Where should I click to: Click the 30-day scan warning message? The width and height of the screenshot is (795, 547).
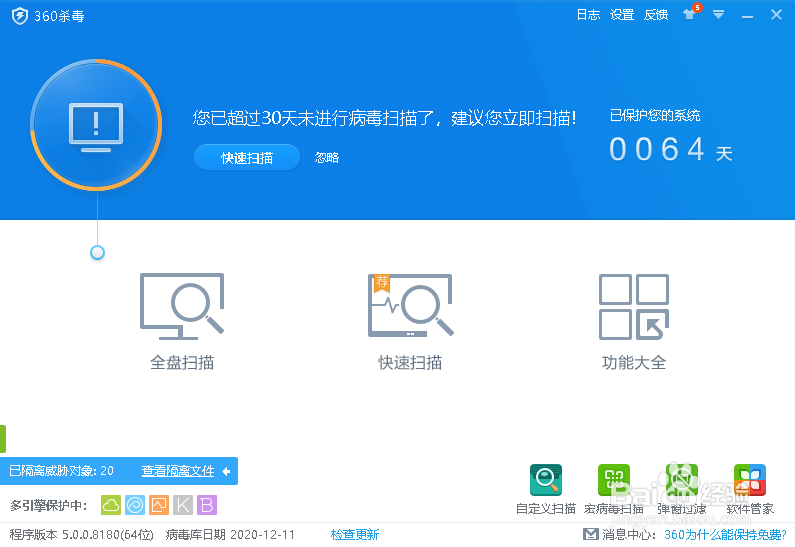(x=384, y=118)
